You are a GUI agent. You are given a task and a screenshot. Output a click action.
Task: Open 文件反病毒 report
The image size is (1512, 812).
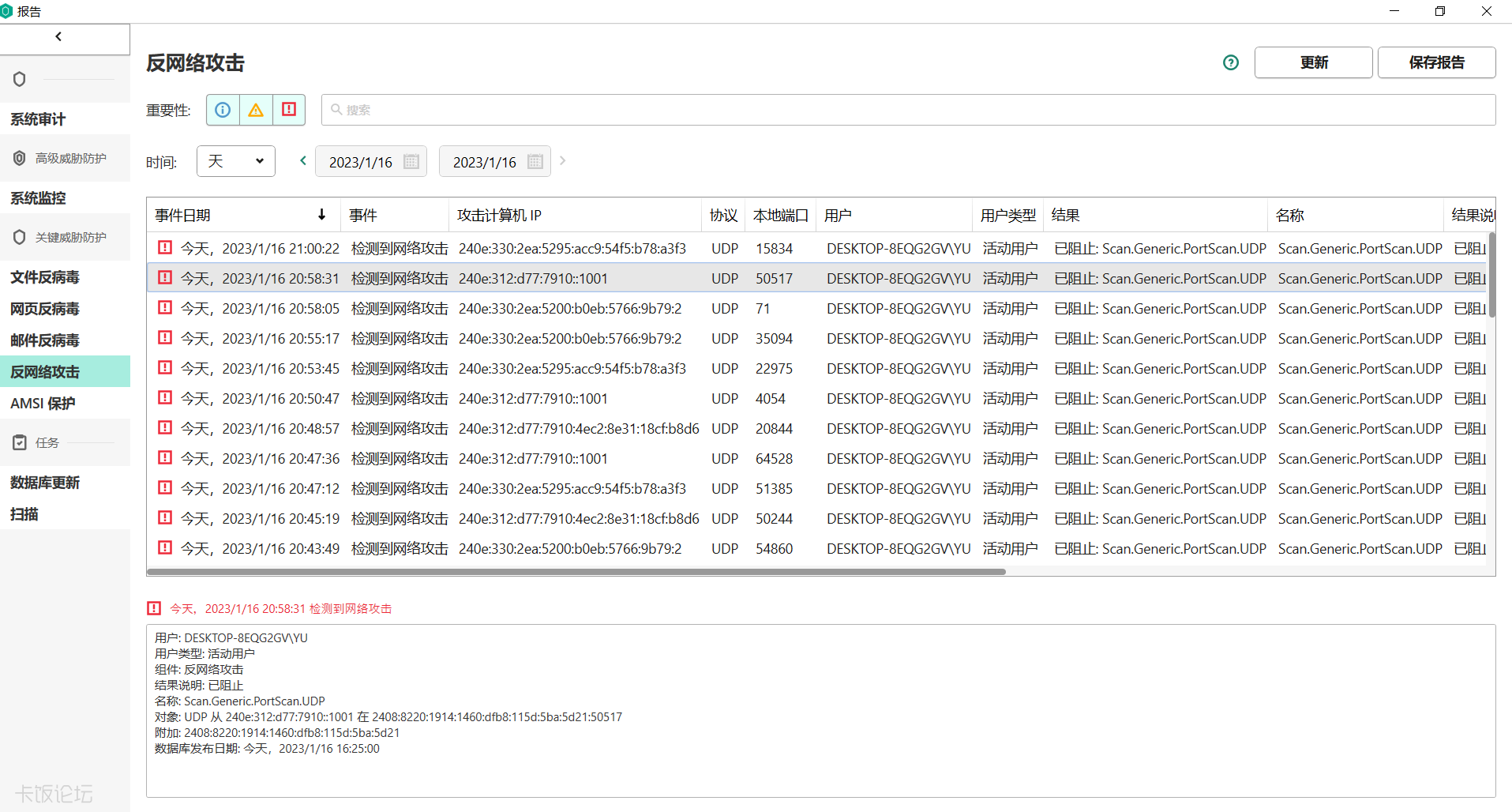pyautogui.click(x=65, y=277)
